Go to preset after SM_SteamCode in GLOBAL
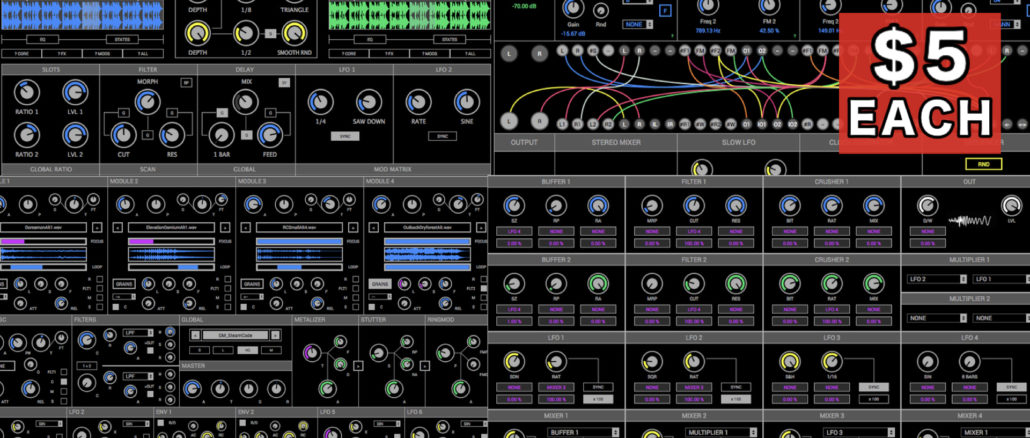This screenshot has height=438, width=1030. coord(275,335)
